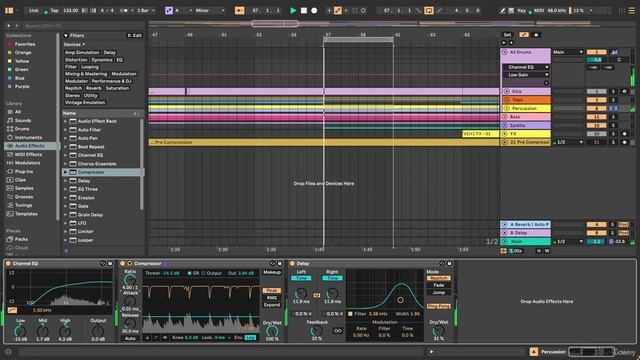Open the Channel EQ automation chooser
The width and height of the screenshot is (640, 360).
[x=526, y=67]
